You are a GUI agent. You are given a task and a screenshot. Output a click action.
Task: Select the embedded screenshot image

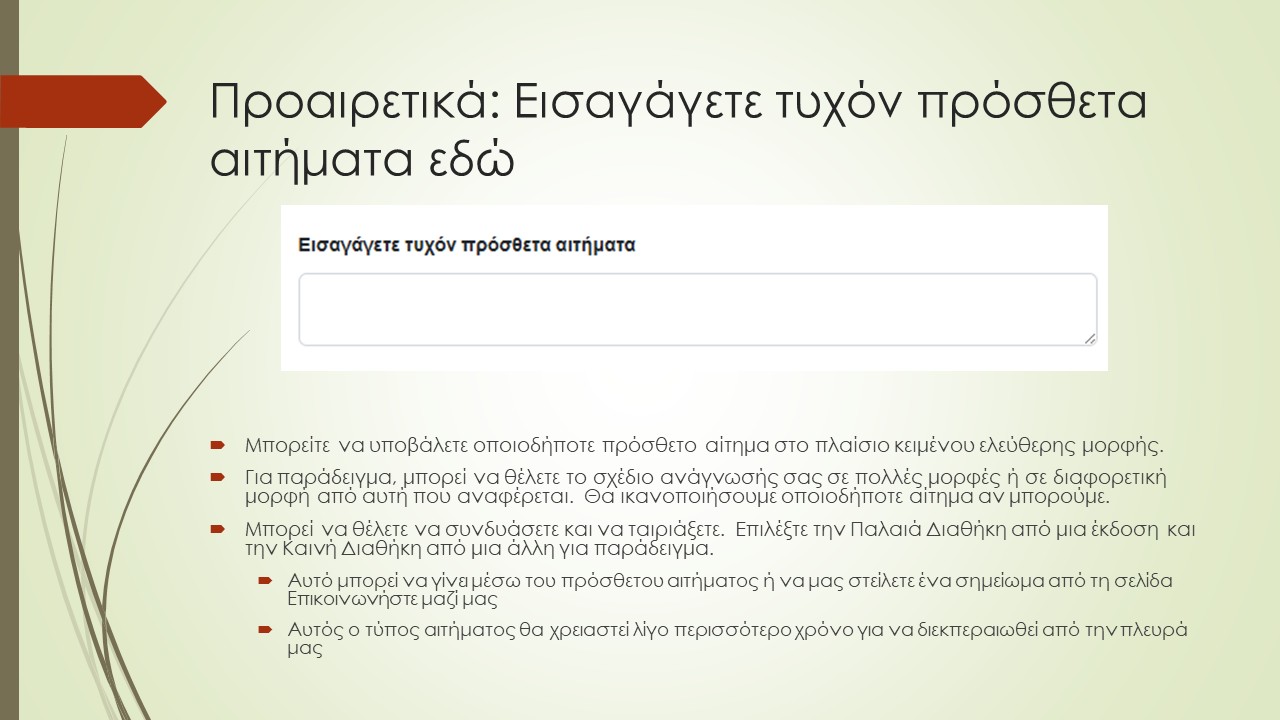point(697,287)
